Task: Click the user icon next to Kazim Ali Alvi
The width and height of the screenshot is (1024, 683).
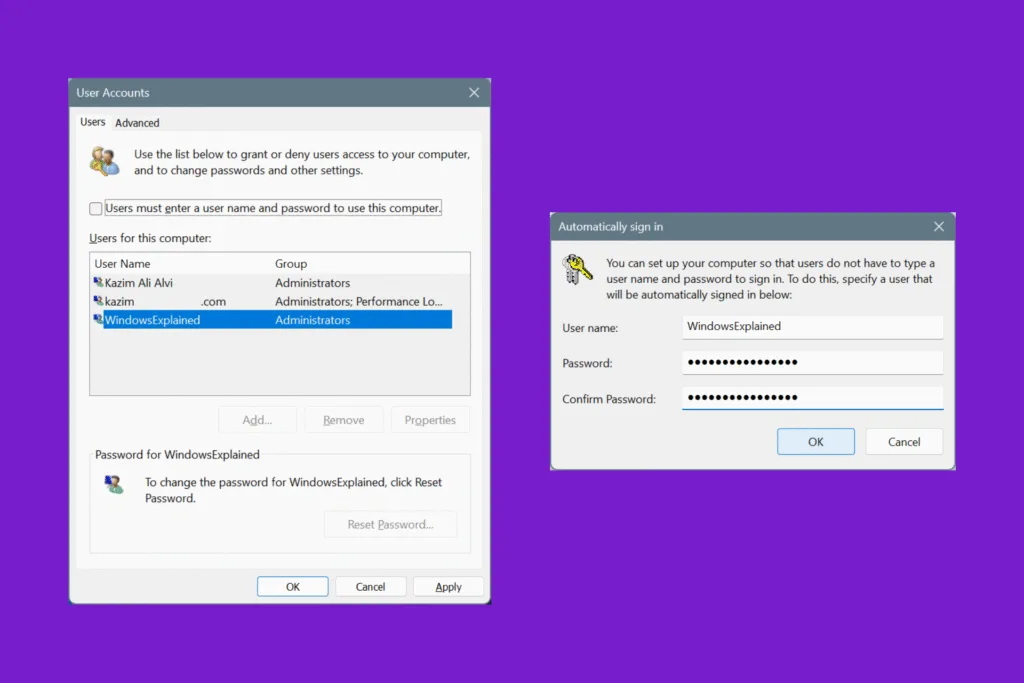Action: point(98,282)
